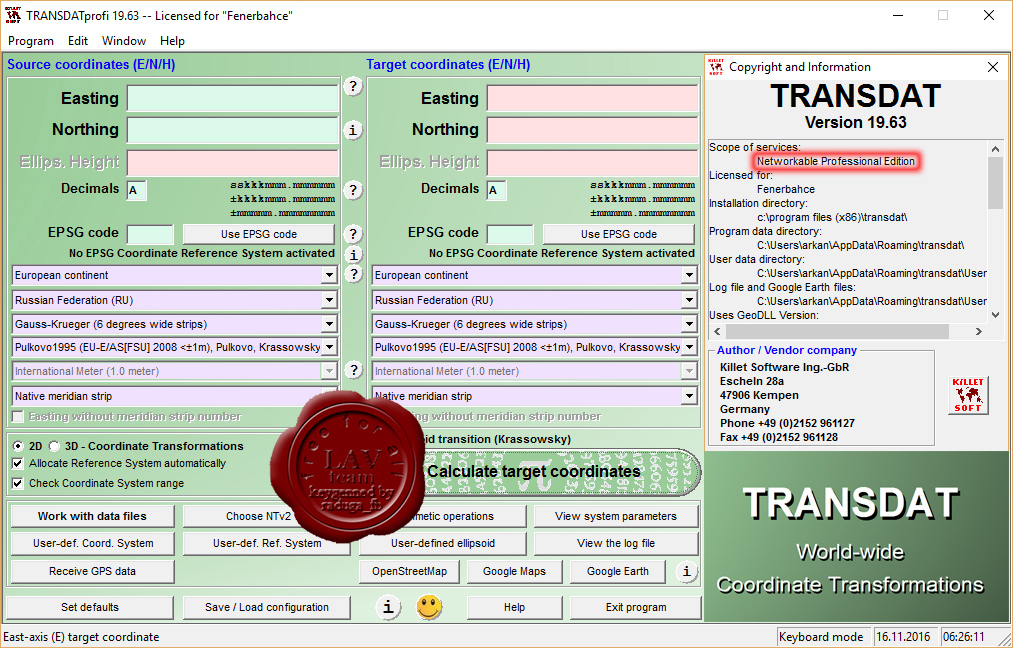
Task: Expand target European continent dropdown
Action: pos(689,275)
